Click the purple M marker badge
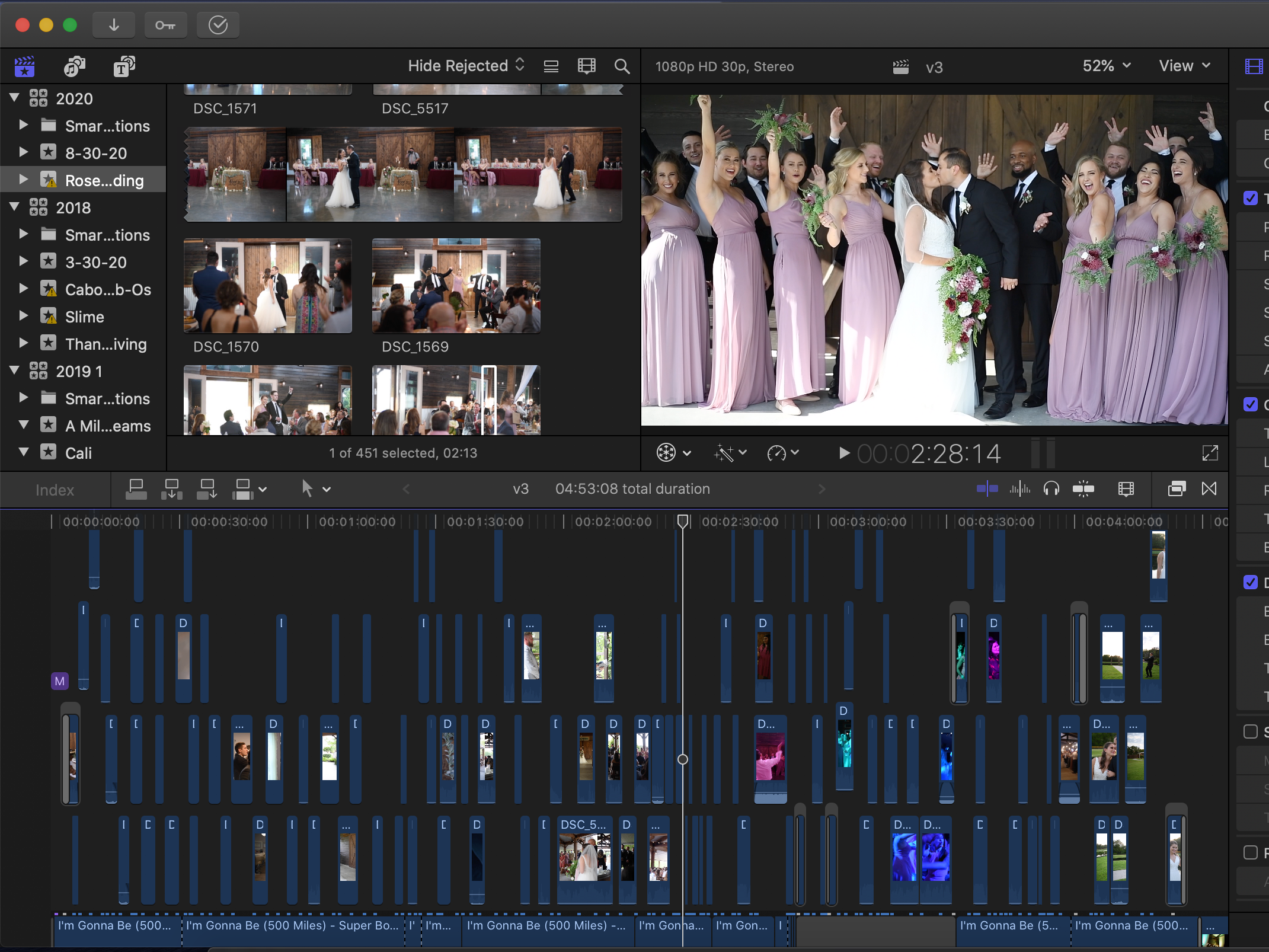The image size is (1269, 952). point(60,681)
